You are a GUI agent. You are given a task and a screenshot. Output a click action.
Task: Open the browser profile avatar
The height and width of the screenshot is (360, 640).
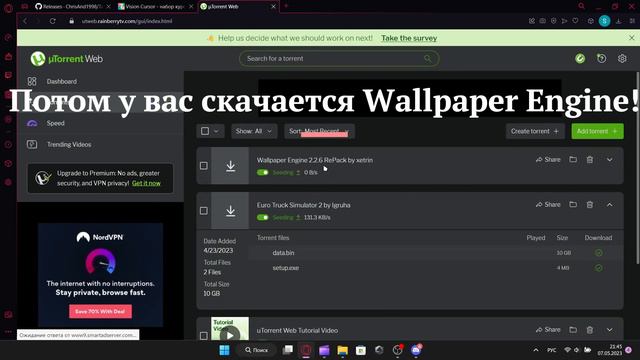click(x=604, y=21)
